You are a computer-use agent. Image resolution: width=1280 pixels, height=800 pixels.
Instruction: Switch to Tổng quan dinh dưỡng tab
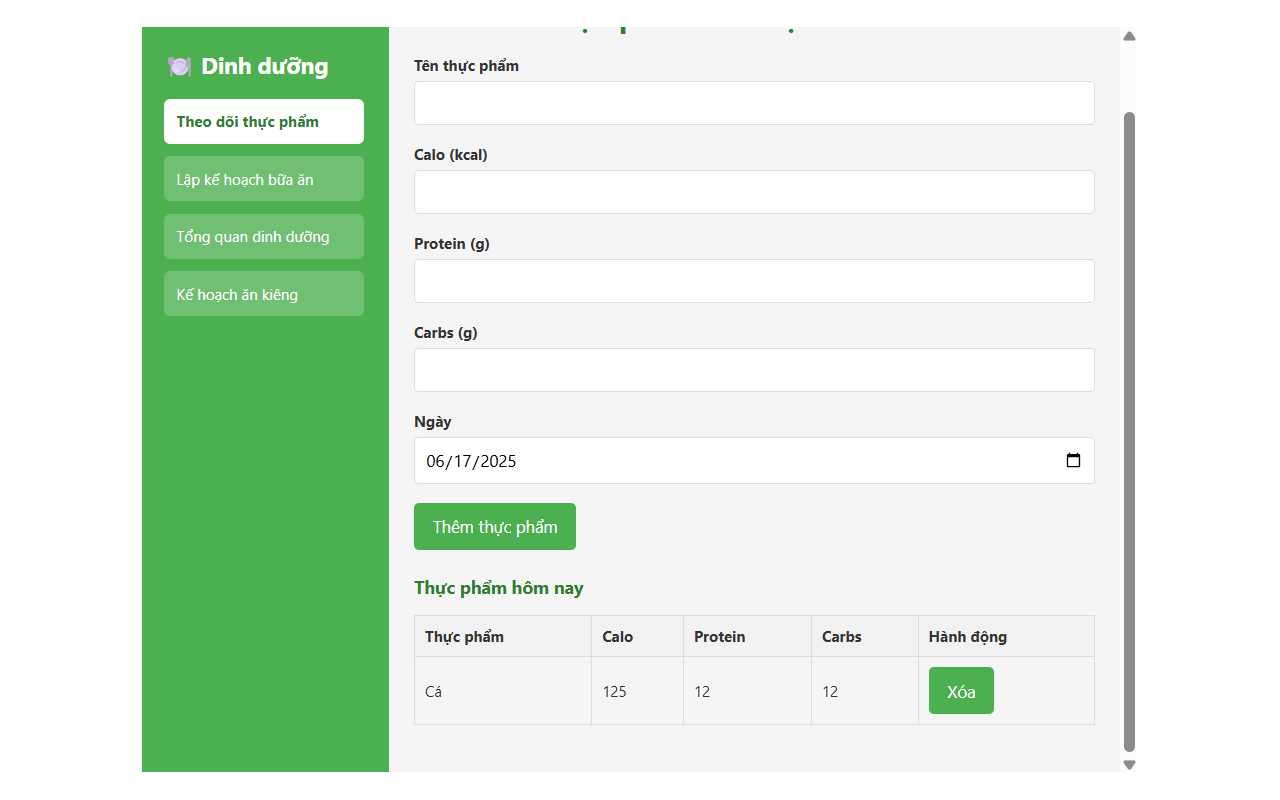[x=263, y=237]
